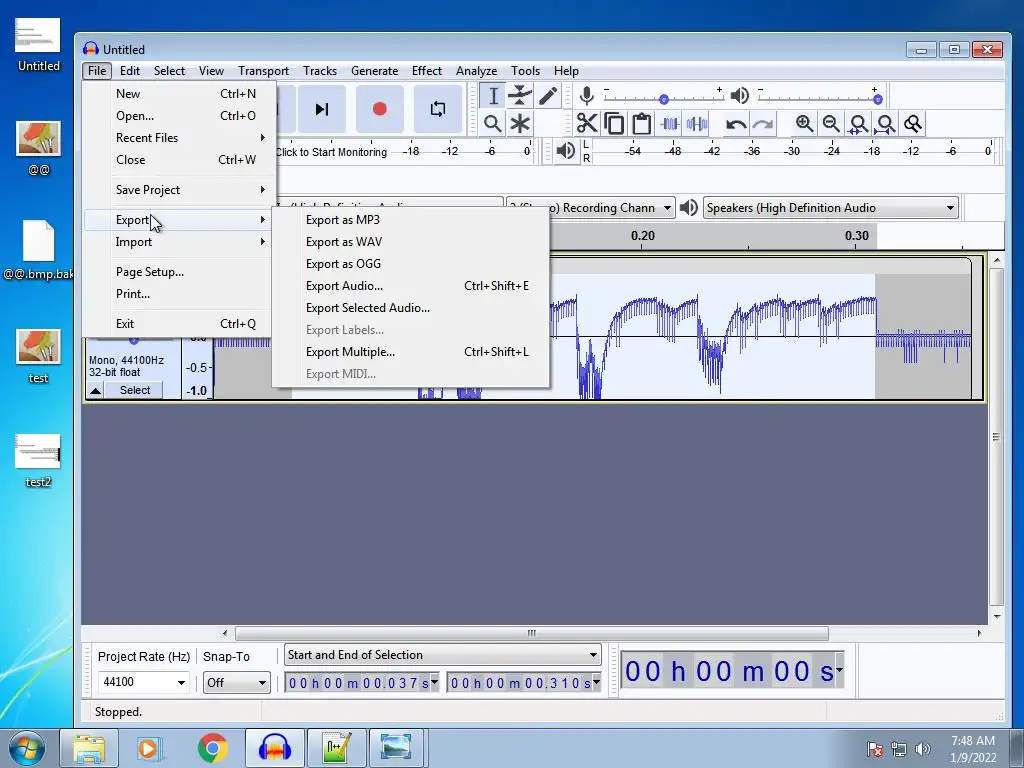Click the system tray volume icon
This screenshot has width=1024, height=768.
(923, 748)
